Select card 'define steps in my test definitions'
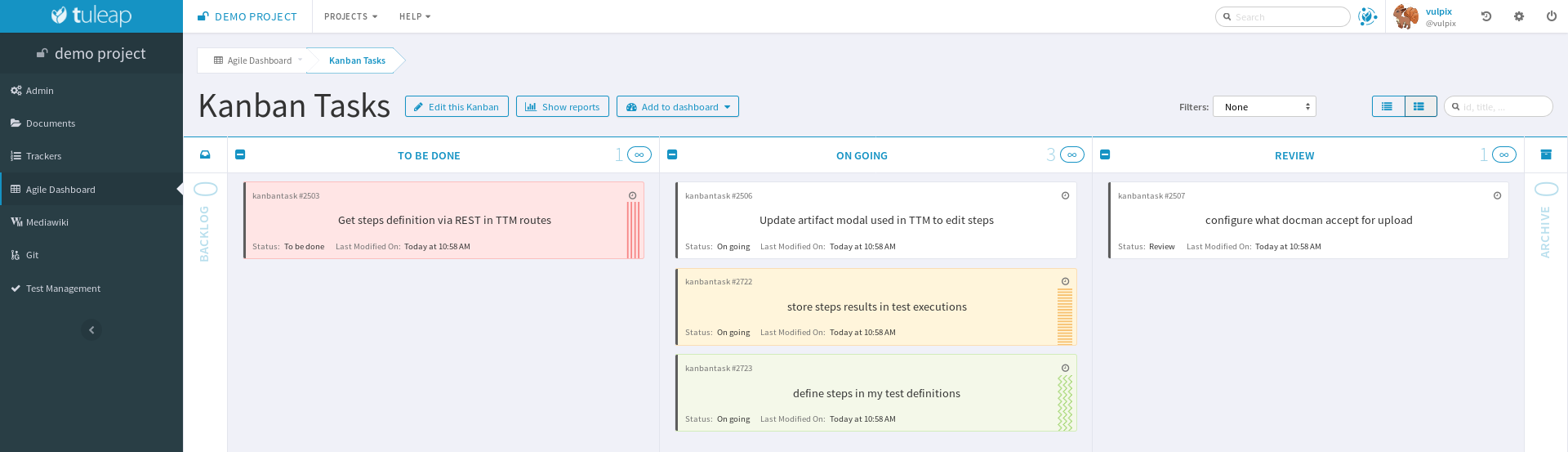 (876, 393)
